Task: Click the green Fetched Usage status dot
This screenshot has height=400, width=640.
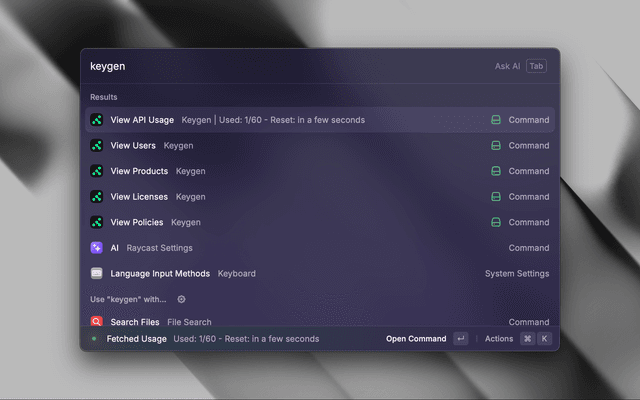Action: click(94, 339)
